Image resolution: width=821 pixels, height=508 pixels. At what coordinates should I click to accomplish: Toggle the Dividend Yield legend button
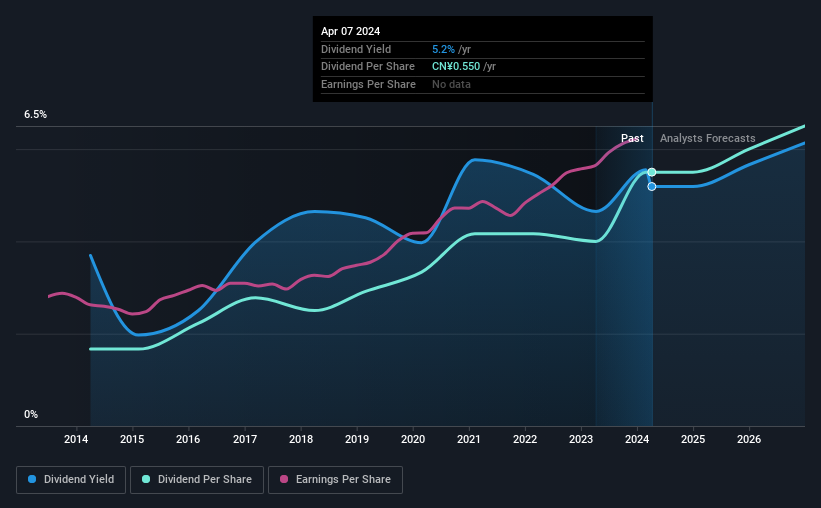coord(71,480)
